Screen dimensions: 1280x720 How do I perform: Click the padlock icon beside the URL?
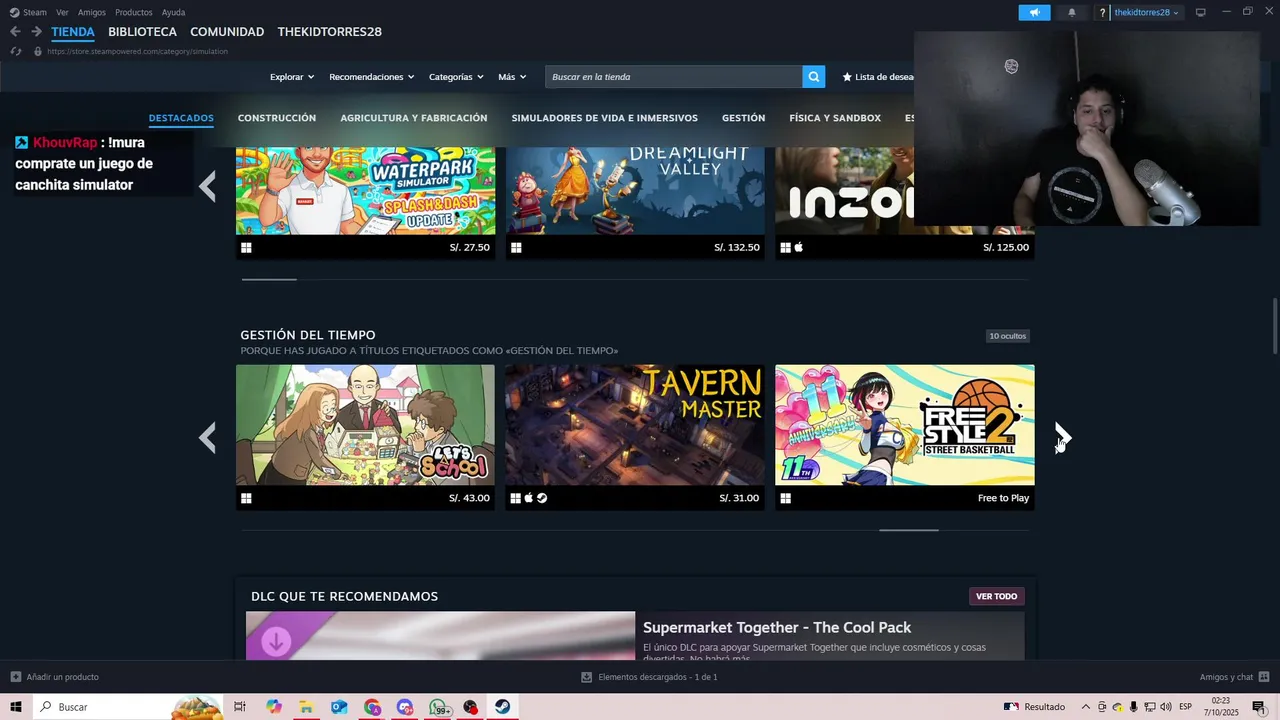pos(38,51)
